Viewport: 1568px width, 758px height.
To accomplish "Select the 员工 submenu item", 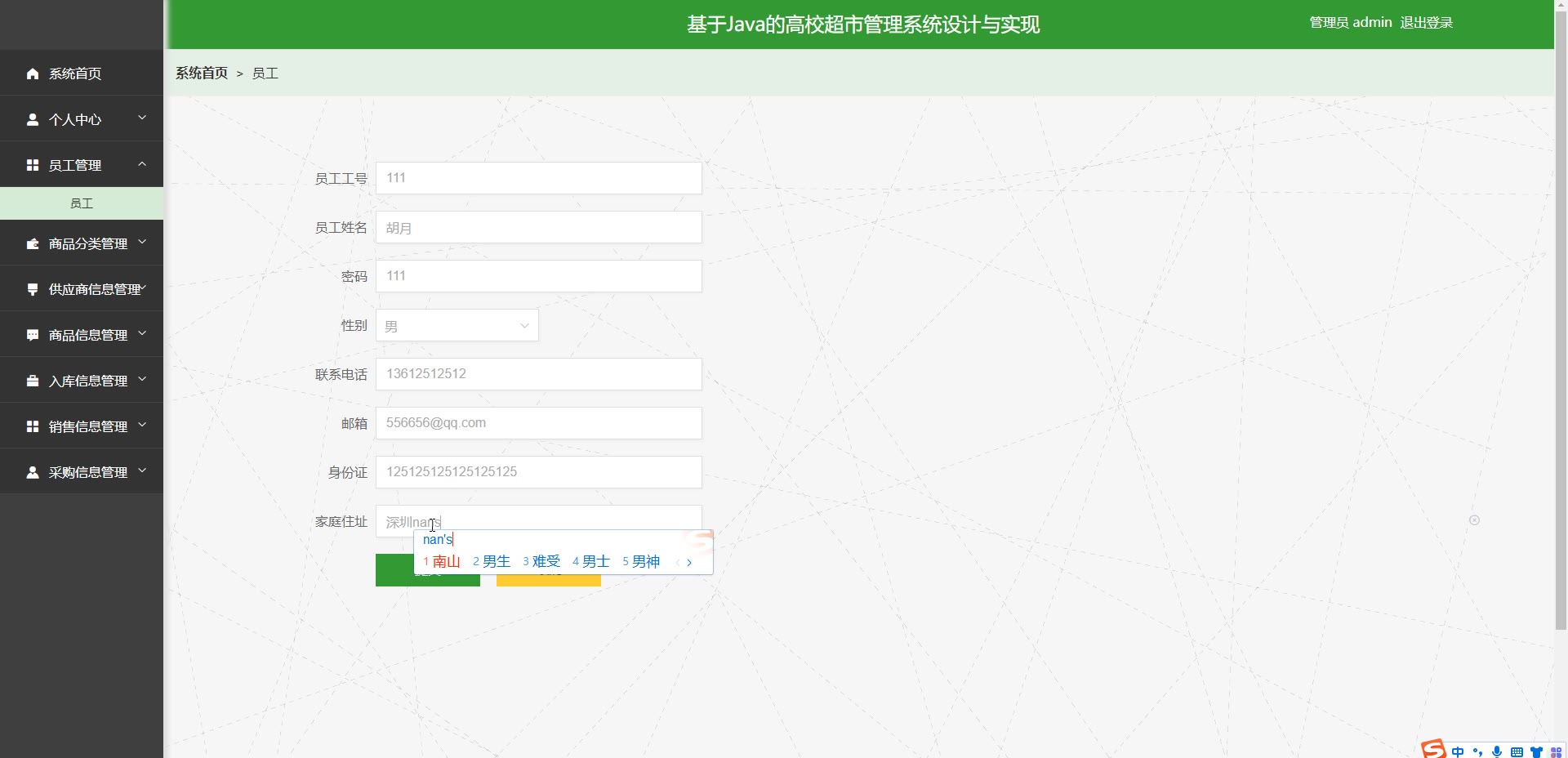I will click(x=82, y=203).
